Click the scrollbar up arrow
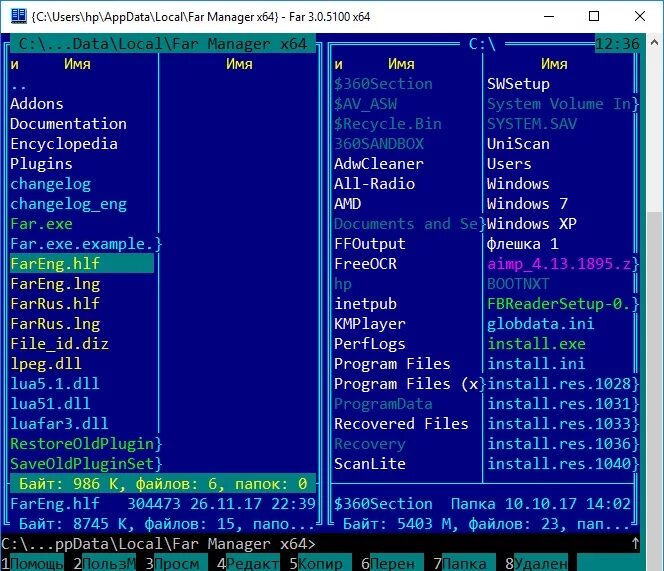 coord(655,42)
